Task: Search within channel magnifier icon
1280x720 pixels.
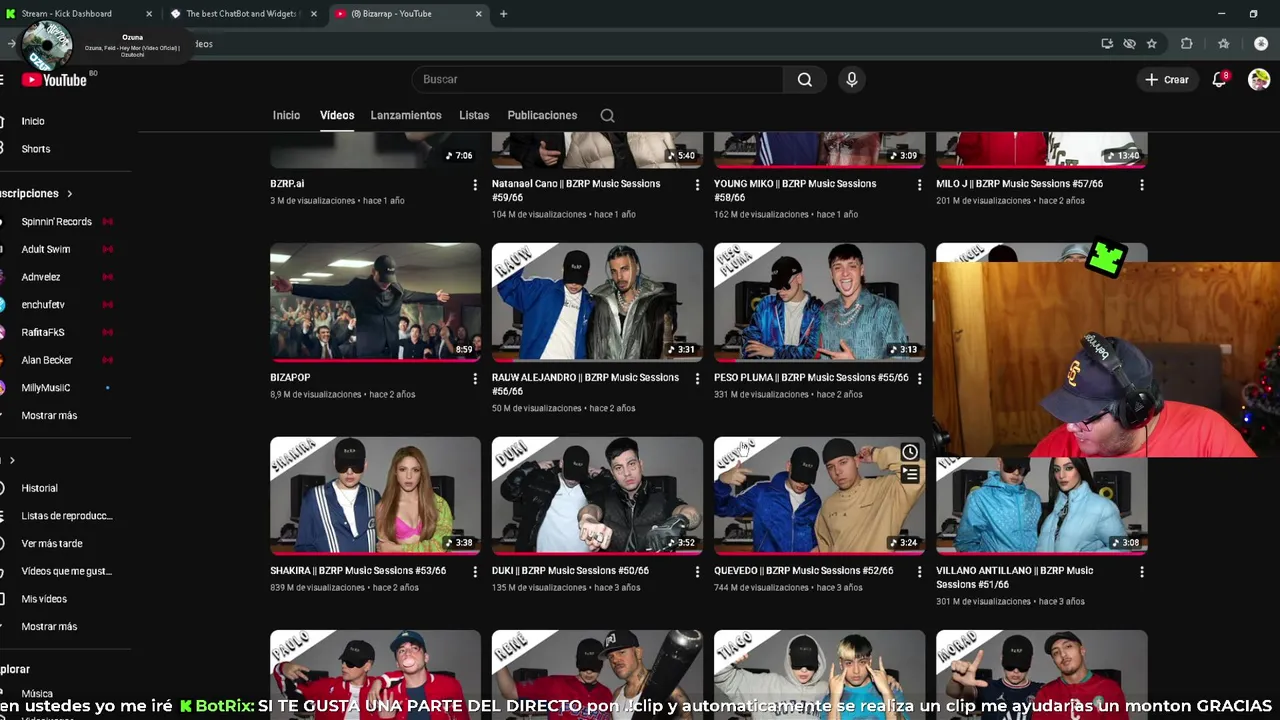Action: point(607,115)
